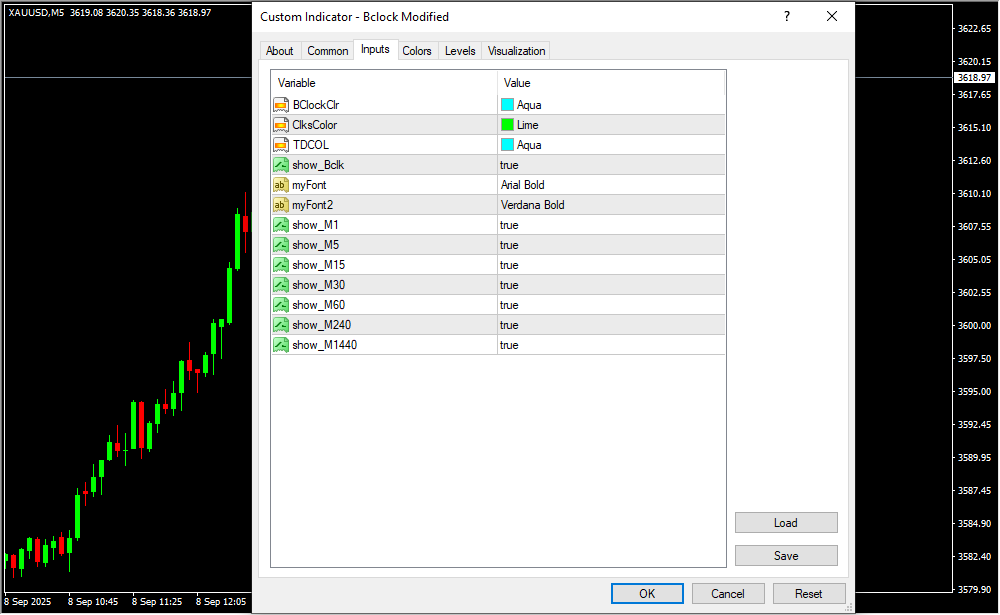
Task: Click the BClockClr color variable icon
Action: (x=281, y=105)
